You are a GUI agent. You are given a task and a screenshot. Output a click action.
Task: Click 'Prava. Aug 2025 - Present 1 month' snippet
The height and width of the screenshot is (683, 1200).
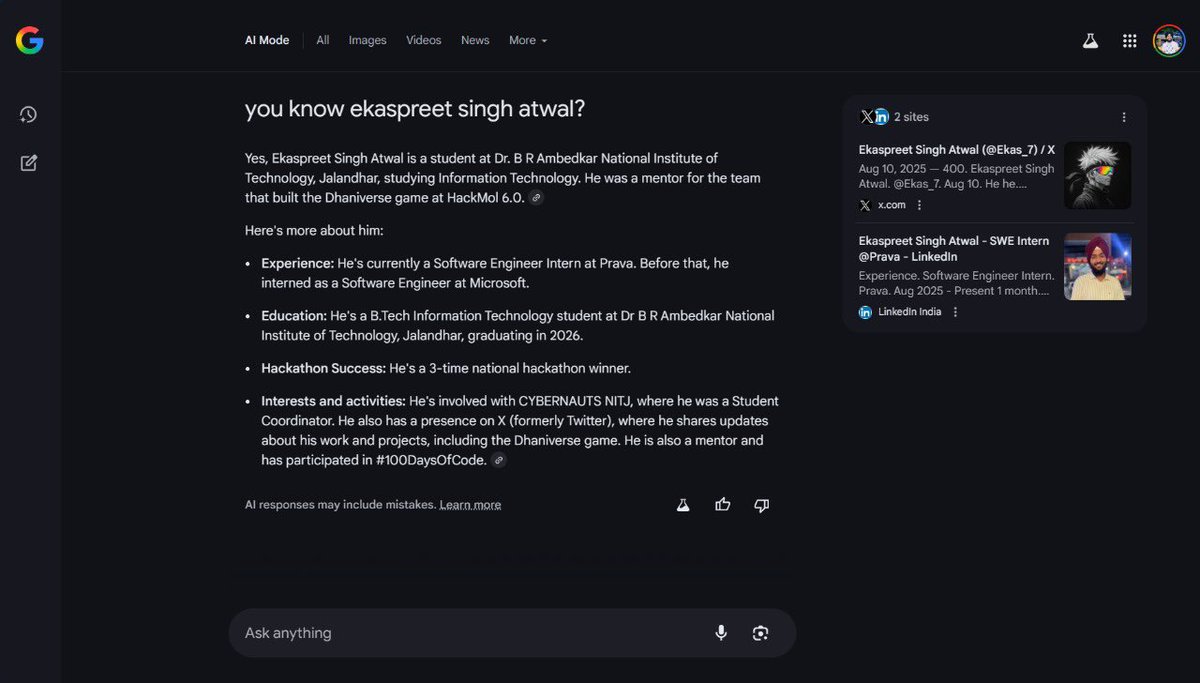954,291
